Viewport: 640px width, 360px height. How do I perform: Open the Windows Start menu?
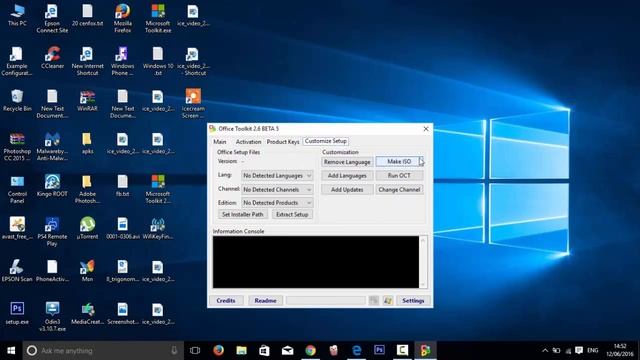point(11,350)
